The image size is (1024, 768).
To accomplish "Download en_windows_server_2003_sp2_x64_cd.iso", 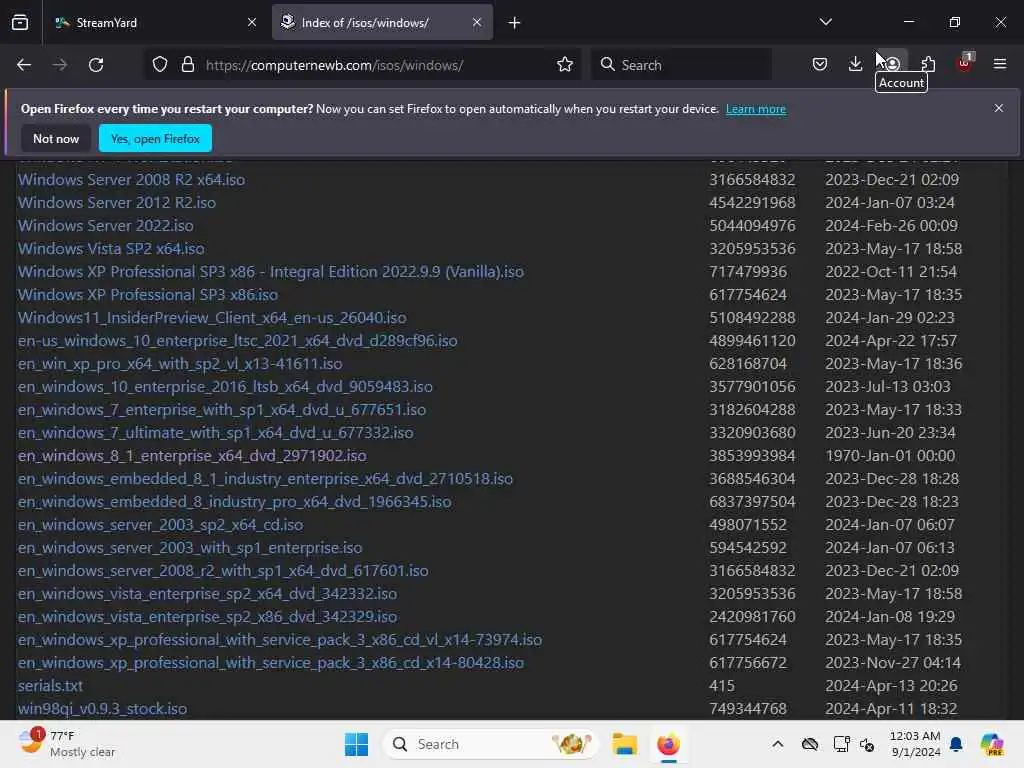I will click(161, 524).
